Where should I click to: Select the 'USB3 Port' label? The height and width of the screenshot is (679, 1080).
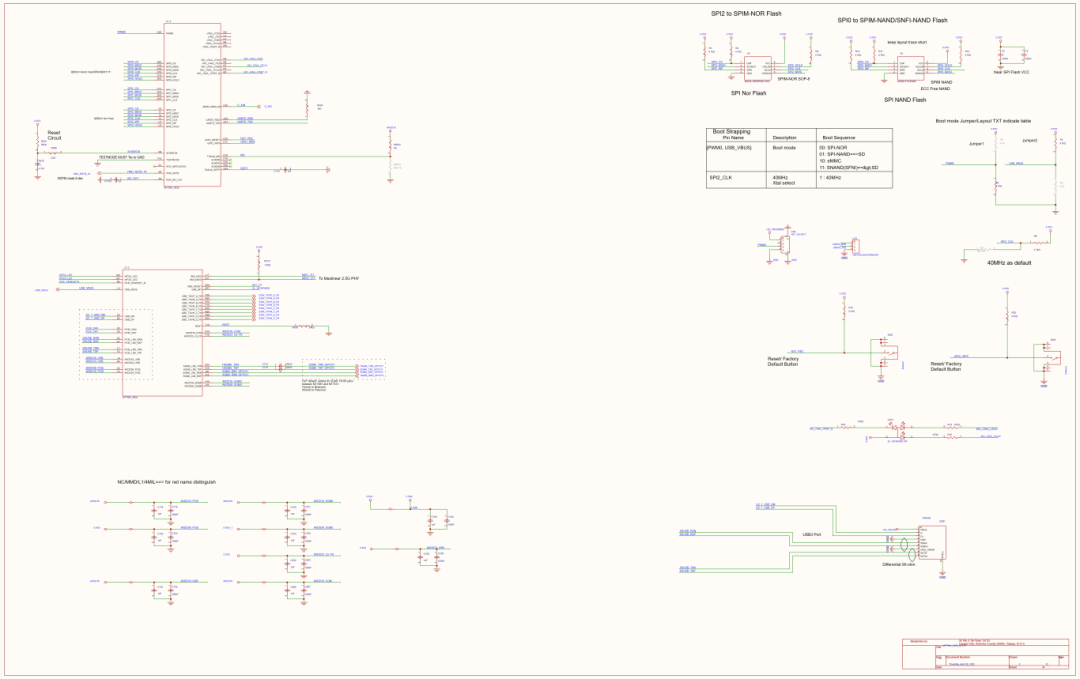811,534
